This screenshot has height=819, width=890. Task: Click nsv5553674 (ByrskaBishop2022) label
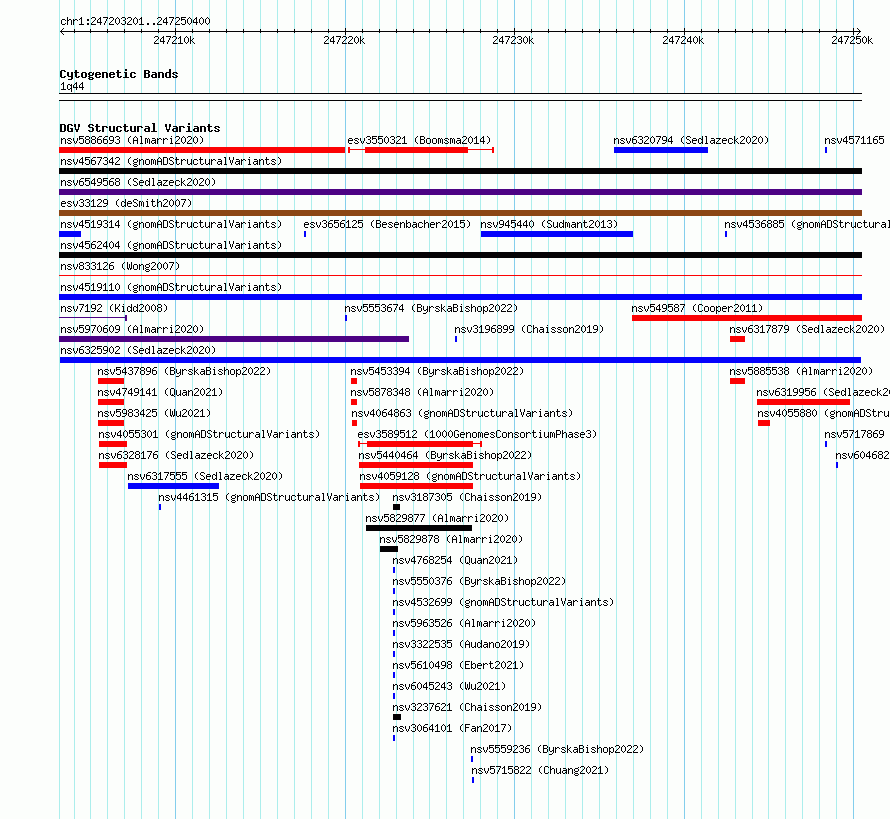[431, 308]
